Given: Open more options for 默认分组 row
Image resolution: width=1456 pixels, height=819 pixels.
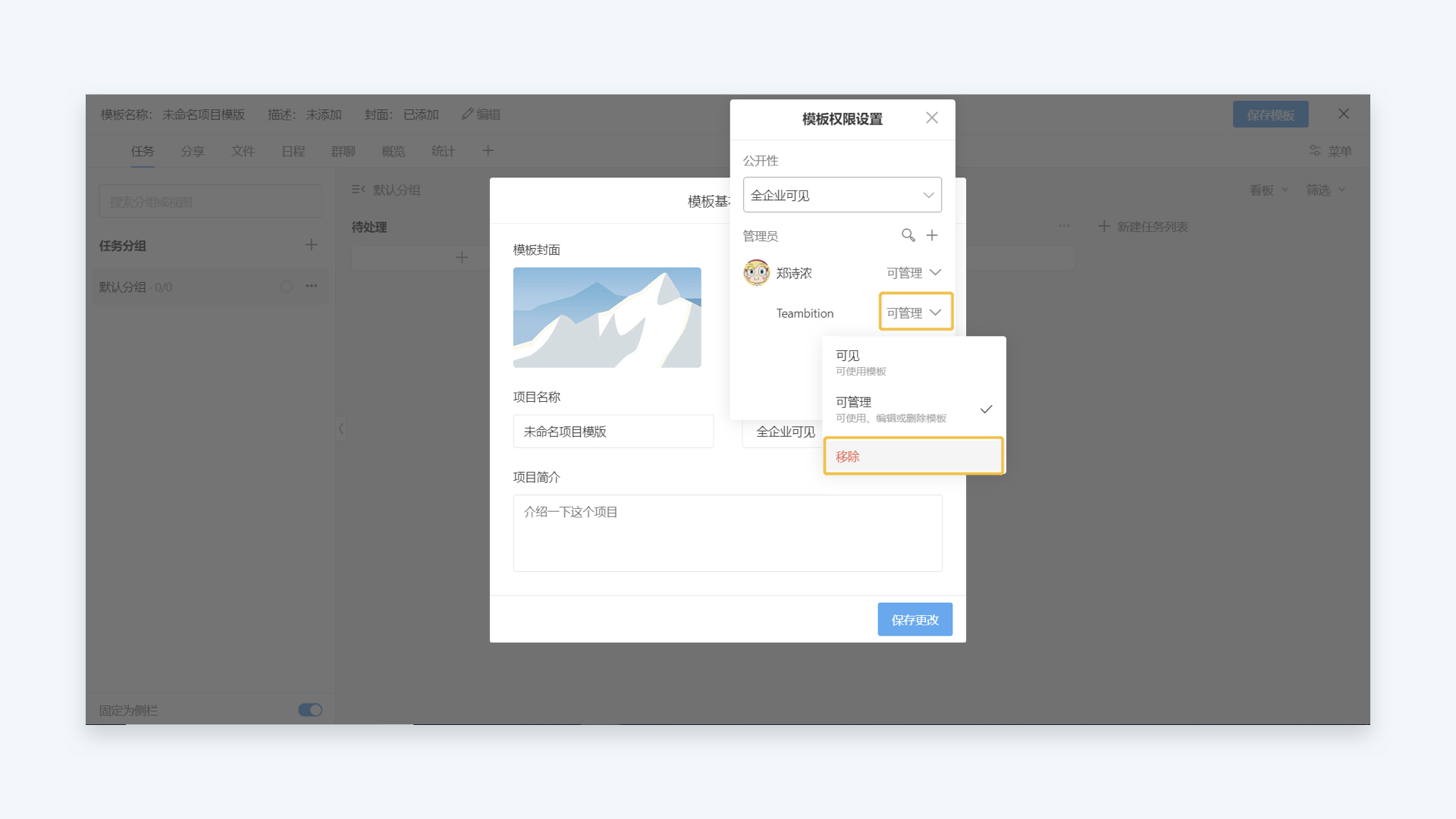Looking at the screenshot, I should click(311, 286).
